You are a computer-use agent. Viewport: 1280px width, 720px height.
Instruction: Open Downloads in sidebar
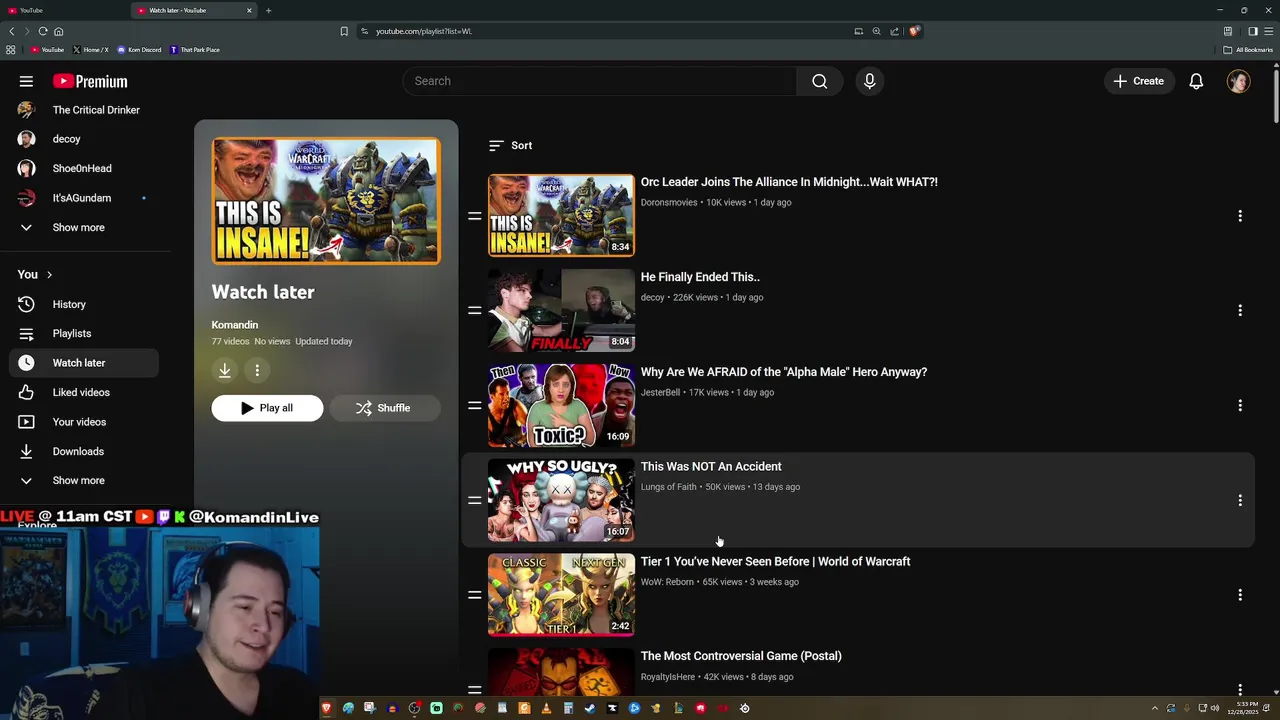(84, 451)
